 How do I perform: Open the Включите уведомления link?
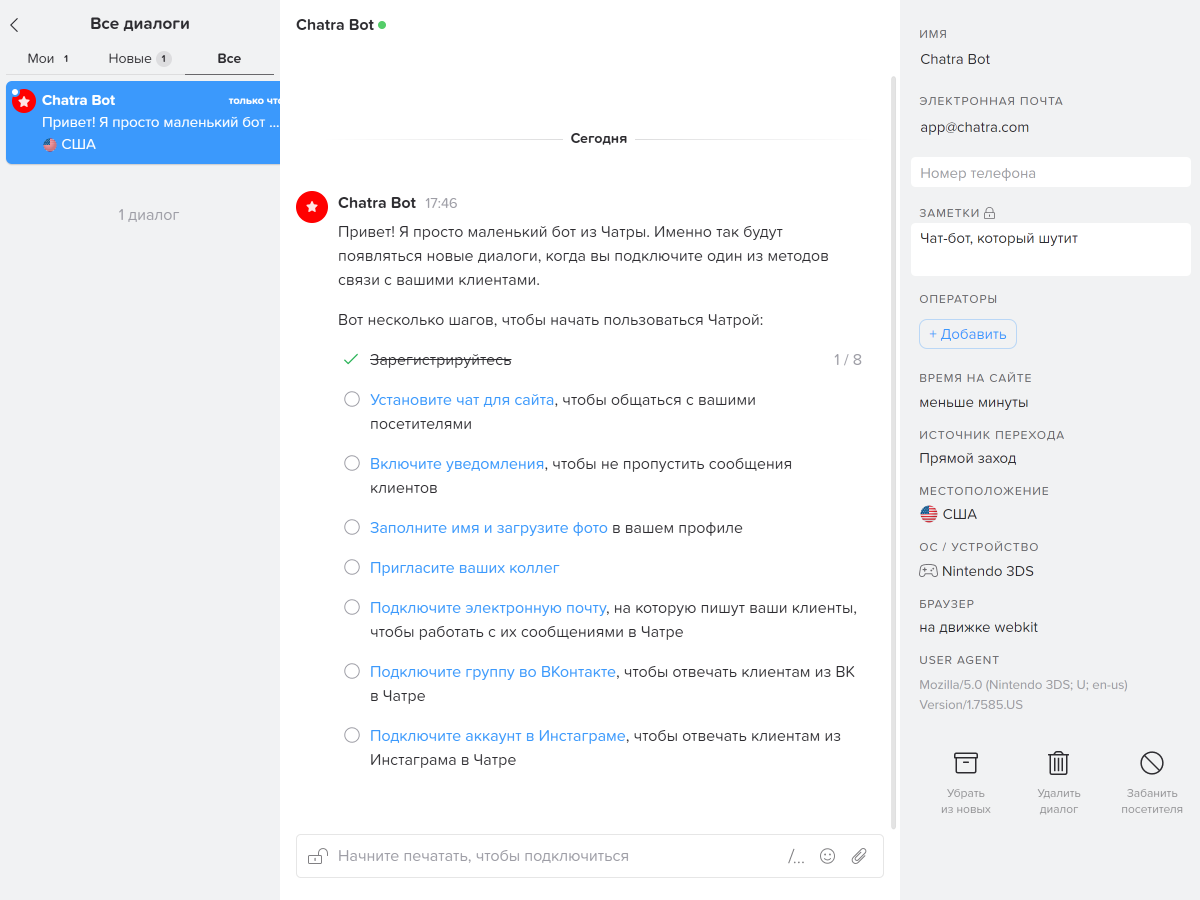tap(457, 463)
